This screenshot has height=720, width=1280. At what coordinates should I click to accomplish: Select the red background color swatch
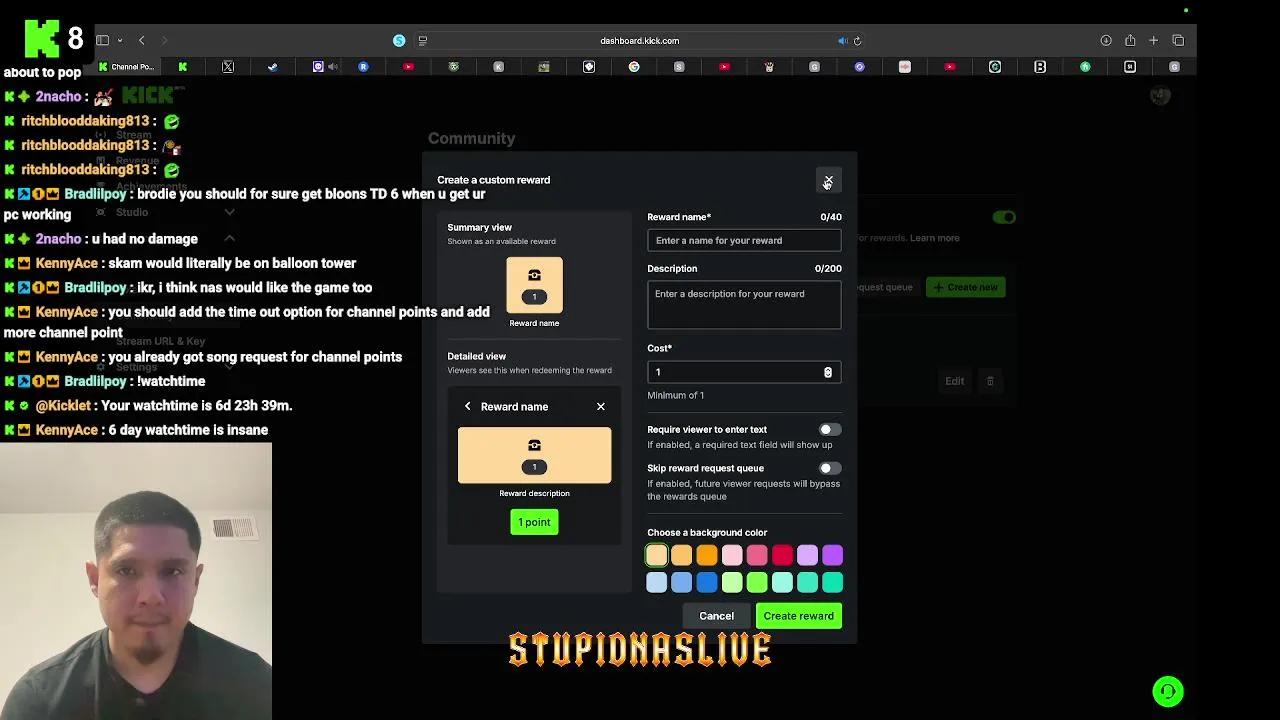pyautogui.click(x=782, y=555)
